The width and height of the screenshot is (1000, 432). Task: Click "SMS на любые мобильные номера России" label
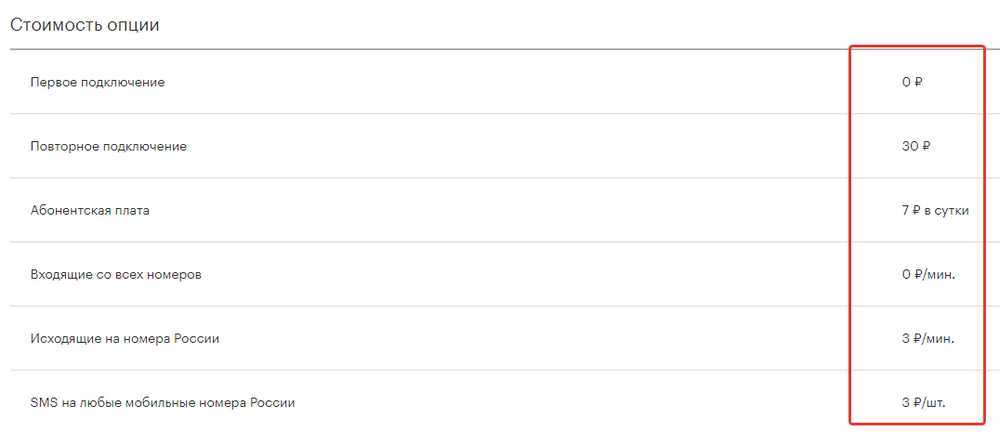coord(163,403)
